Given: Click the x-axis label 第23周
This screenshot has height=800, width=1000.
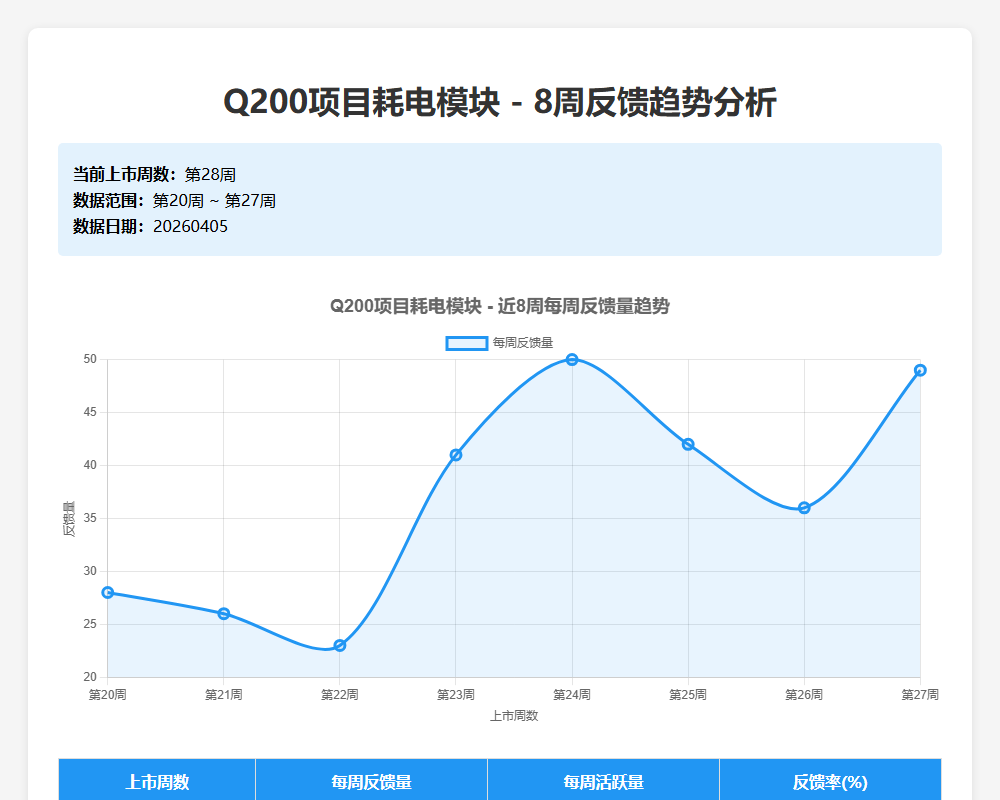Looking at the screenshot, I should point(456,695).
